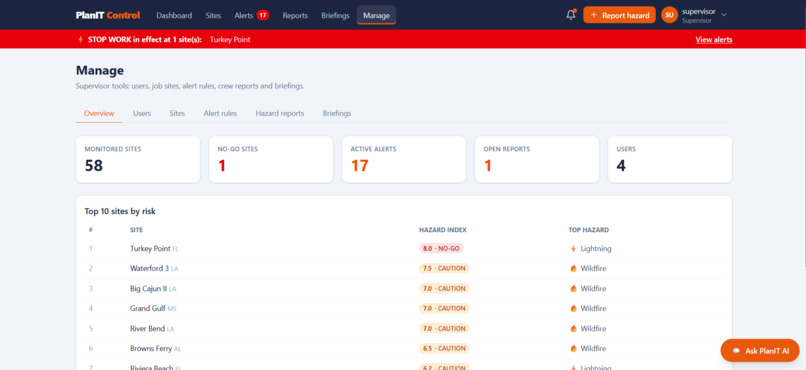Click the SU user avatar
806x370 pixels.
[669, 15]
